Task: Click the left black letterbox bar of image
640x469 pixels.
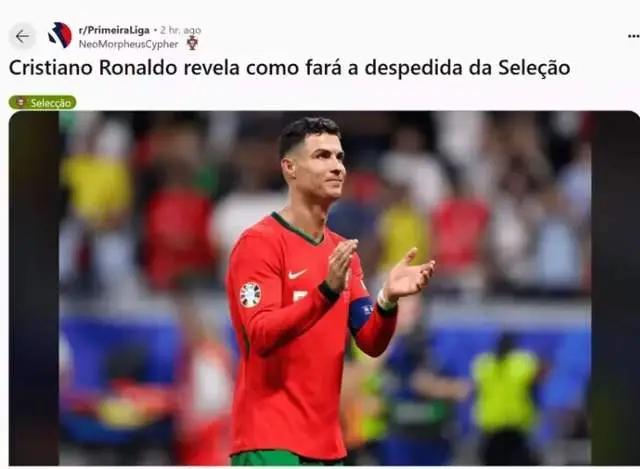Action: click(x=34, y=288)
